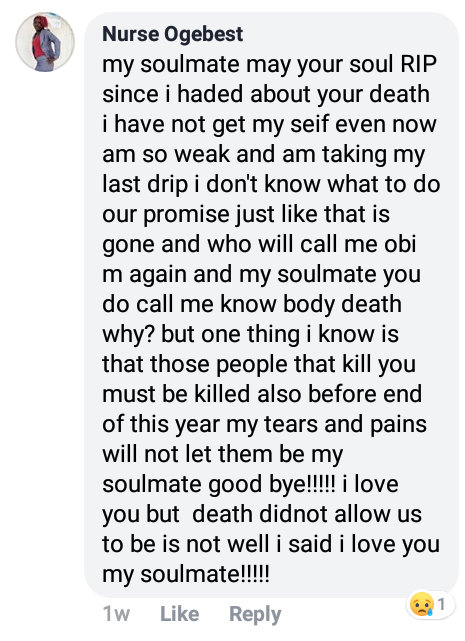Select the line 'gone and who will call me obi'

259,245
